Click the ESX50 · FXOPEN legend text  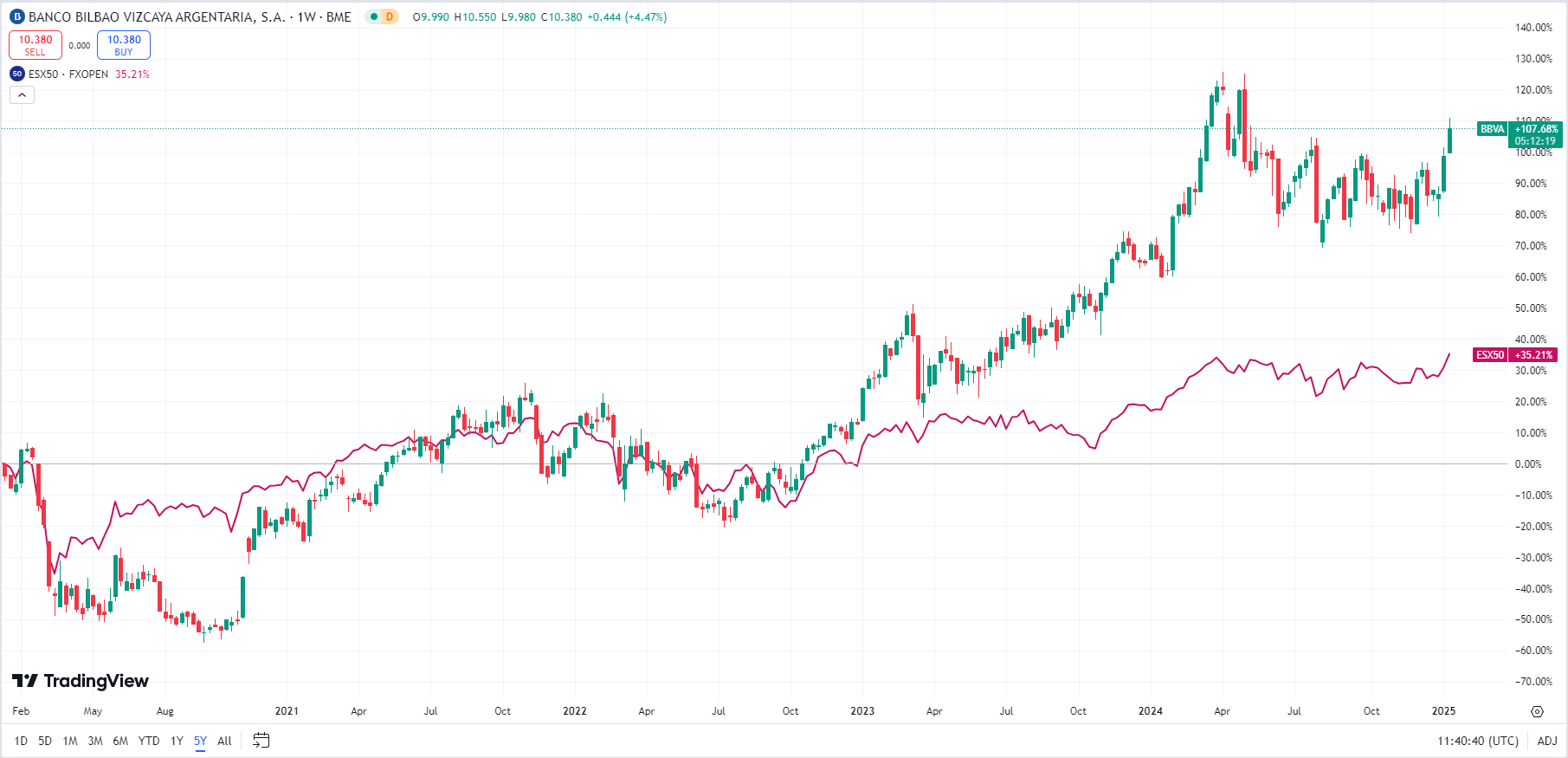(68, 74)
